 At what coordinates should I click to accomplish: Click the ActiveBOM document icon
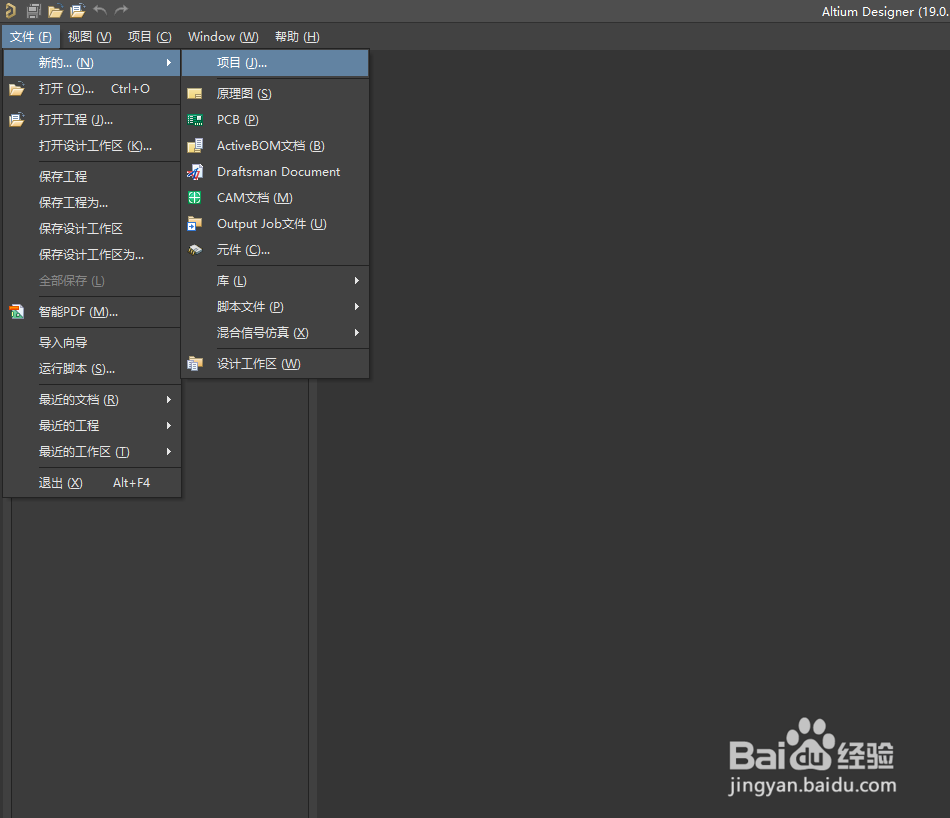pyautogui.click(x=194, y=146)
